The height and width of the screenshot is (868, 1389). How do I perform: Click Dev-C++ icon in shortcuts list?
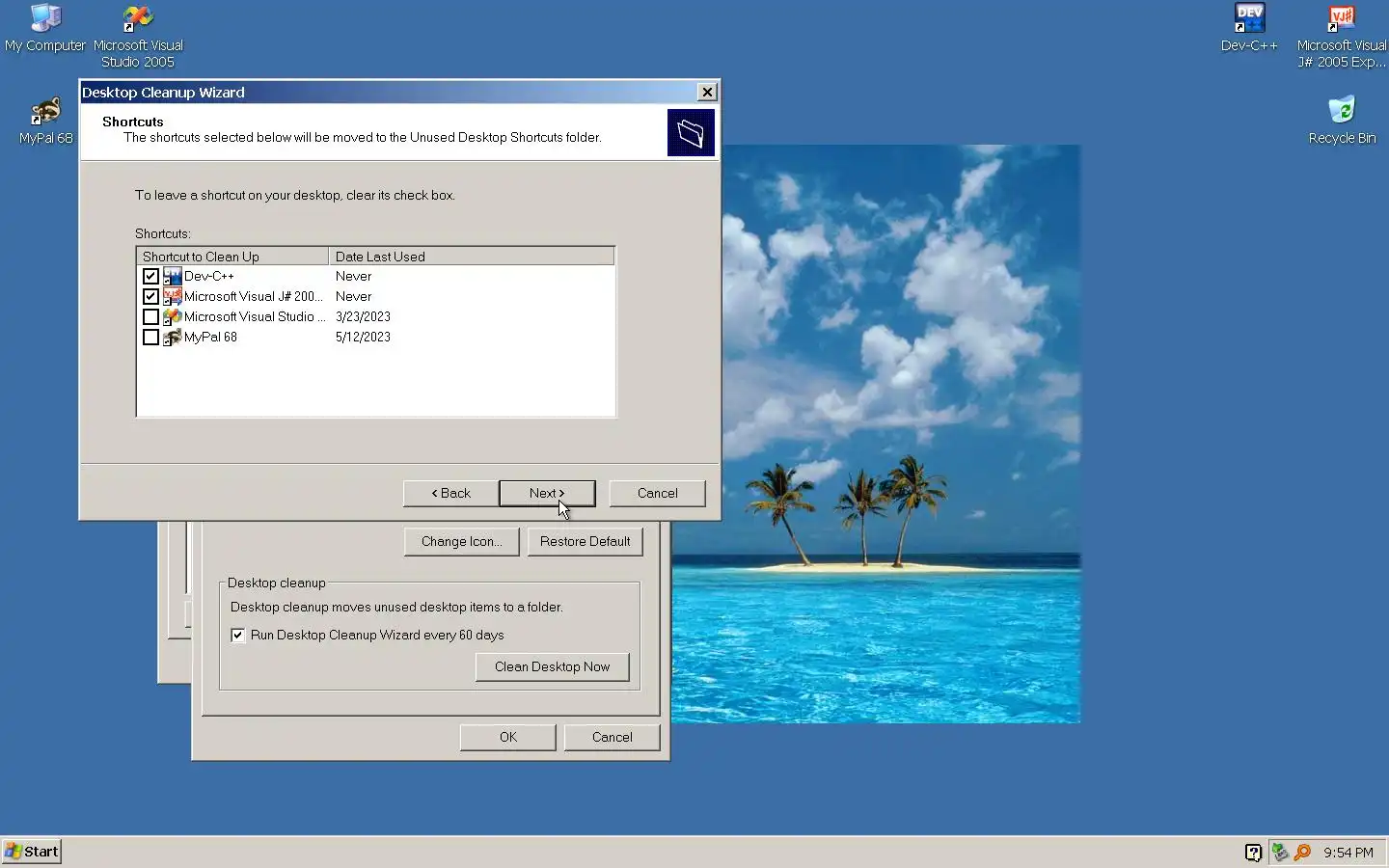[x=172, y=277]
